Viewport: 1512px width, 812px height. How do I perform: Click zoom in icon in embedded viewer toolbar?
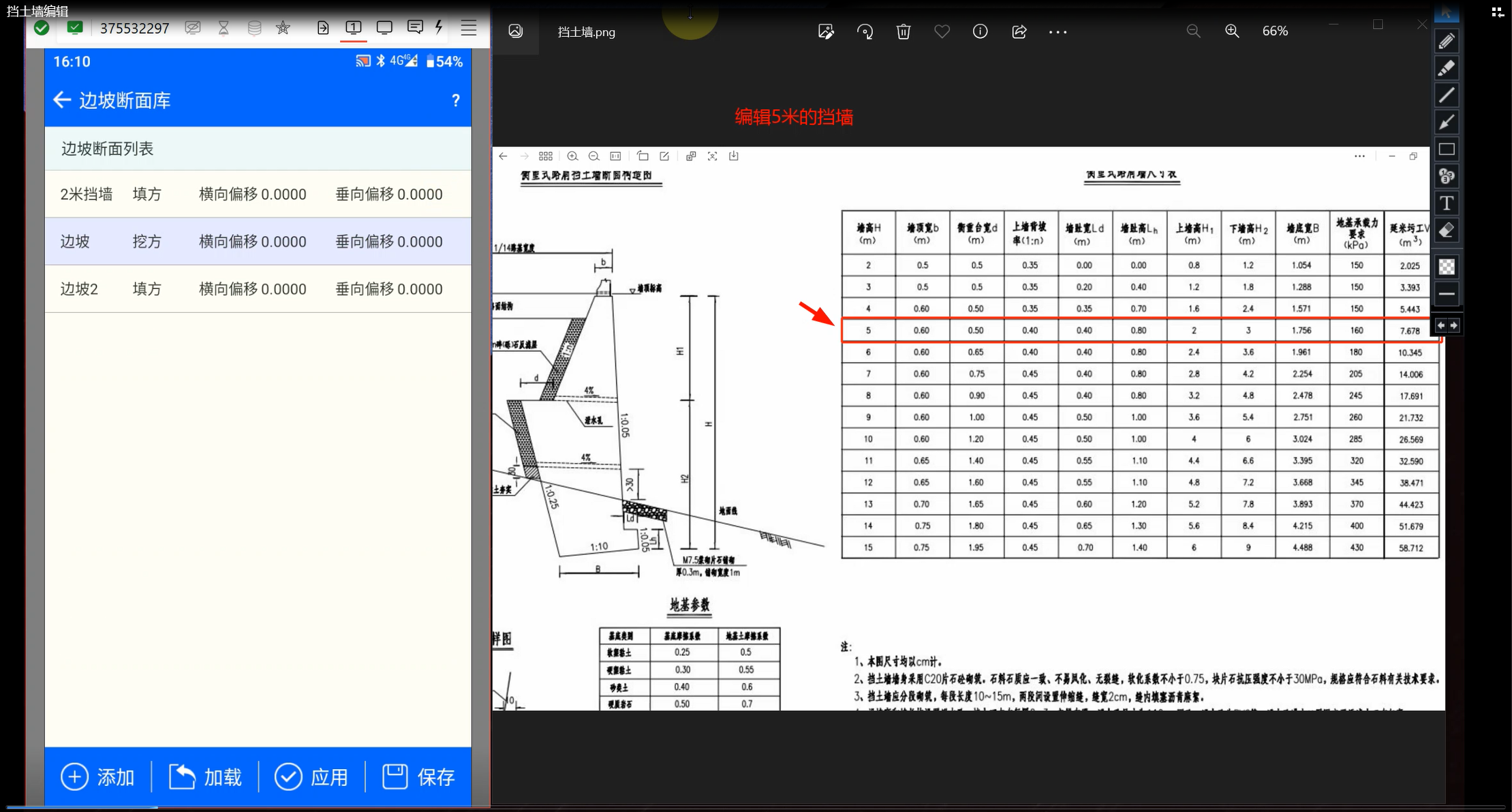pos(572,156)
